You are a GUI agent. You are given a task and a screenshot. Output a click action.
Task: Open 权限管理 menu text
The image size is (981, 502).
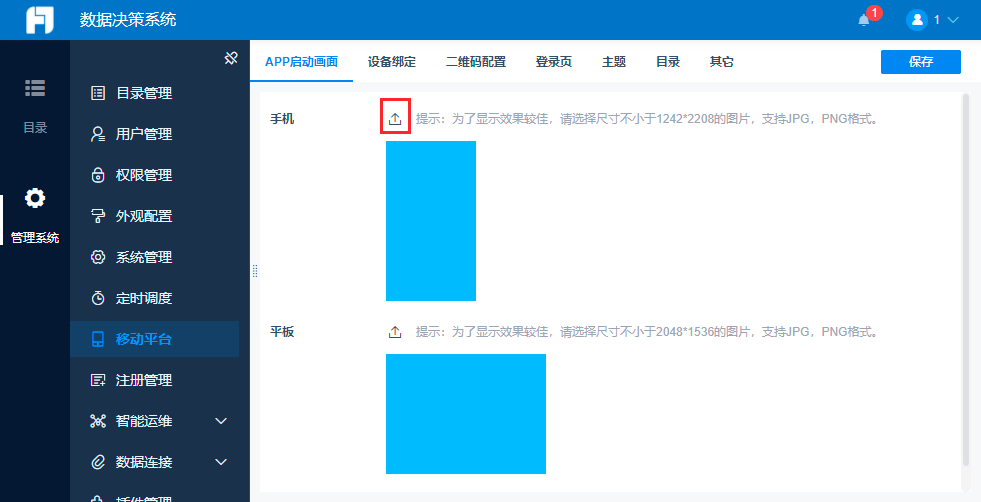(x=144, y=175)
